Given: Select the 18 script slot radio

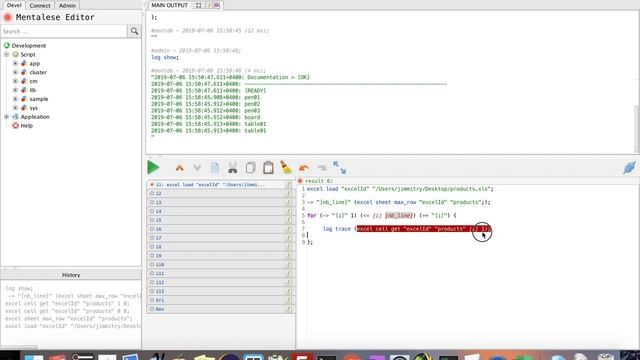Looking at the screenshot, I should pos(152,247).
